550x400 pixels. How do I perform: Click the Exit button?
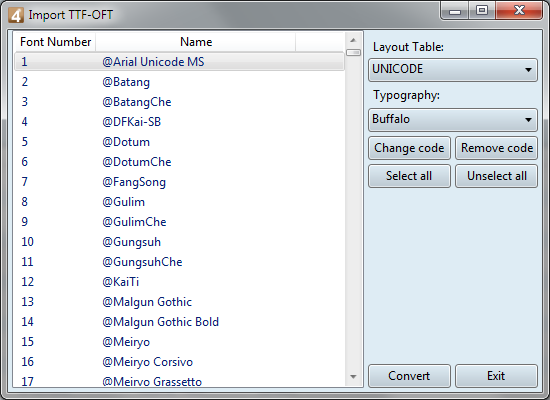point(496,376)
